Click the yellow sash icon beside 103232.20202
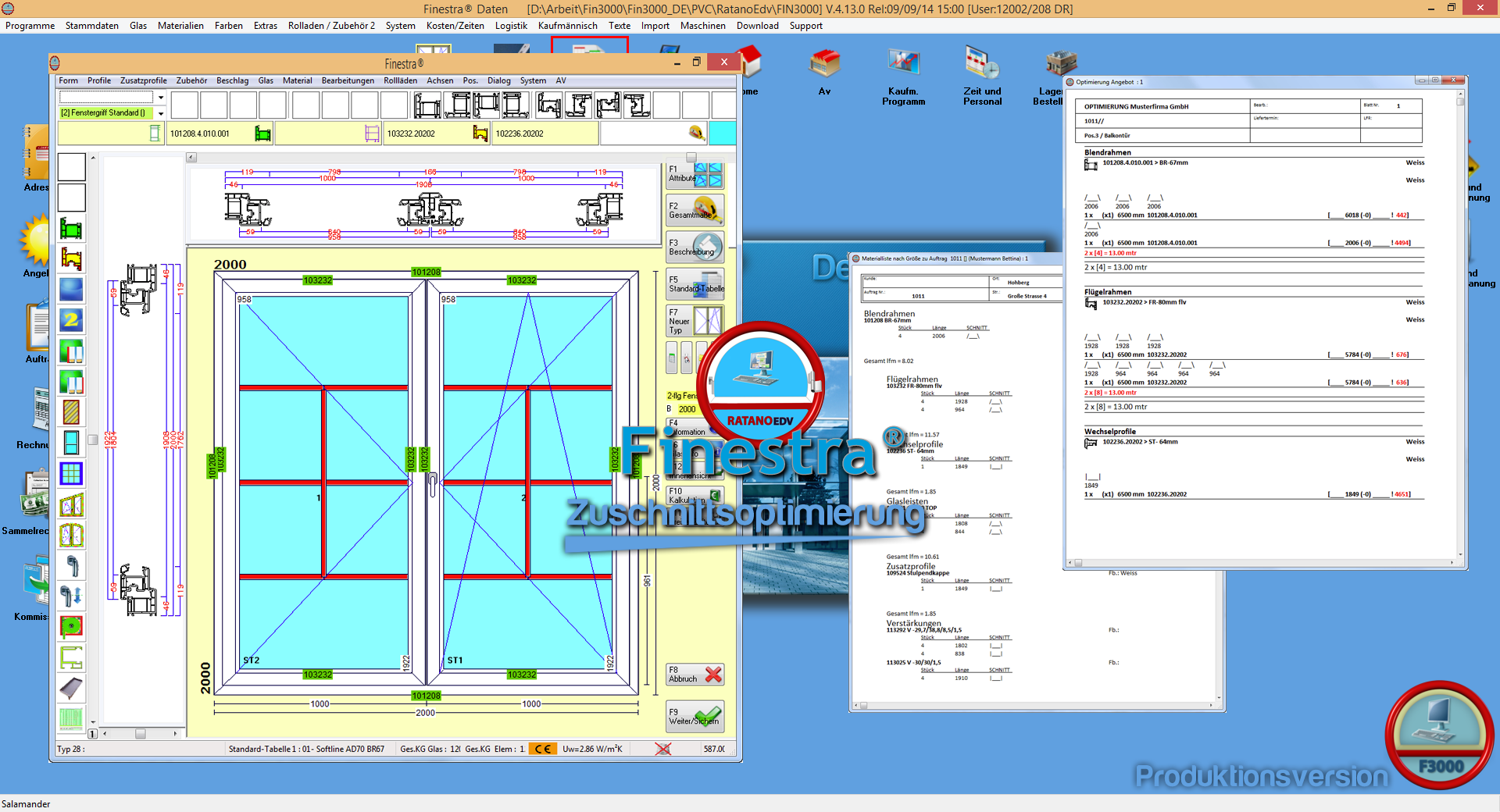 480,134
